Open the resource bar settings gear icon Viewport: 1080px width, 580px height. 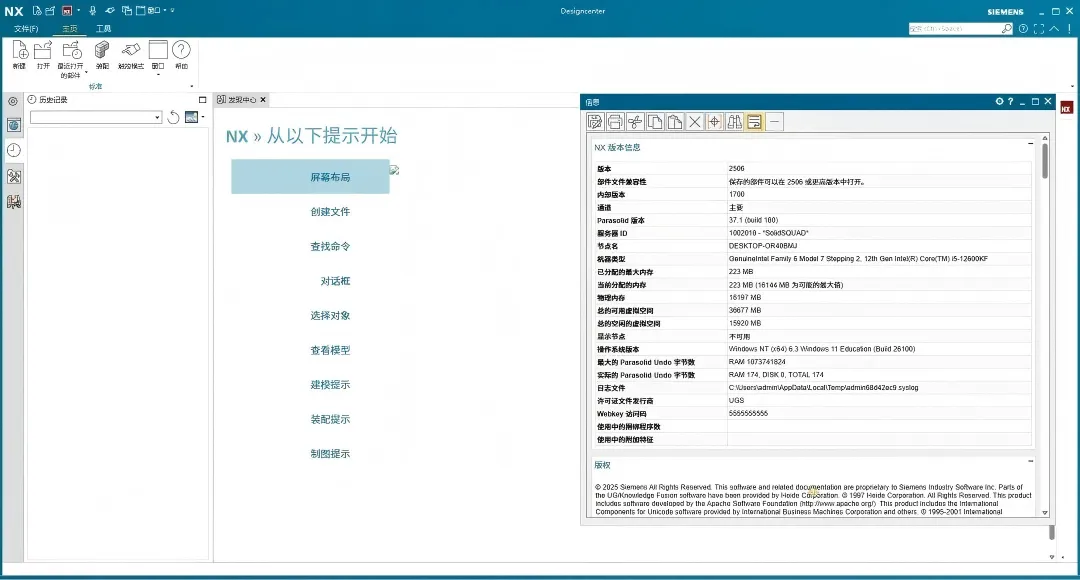pos(13,101)
